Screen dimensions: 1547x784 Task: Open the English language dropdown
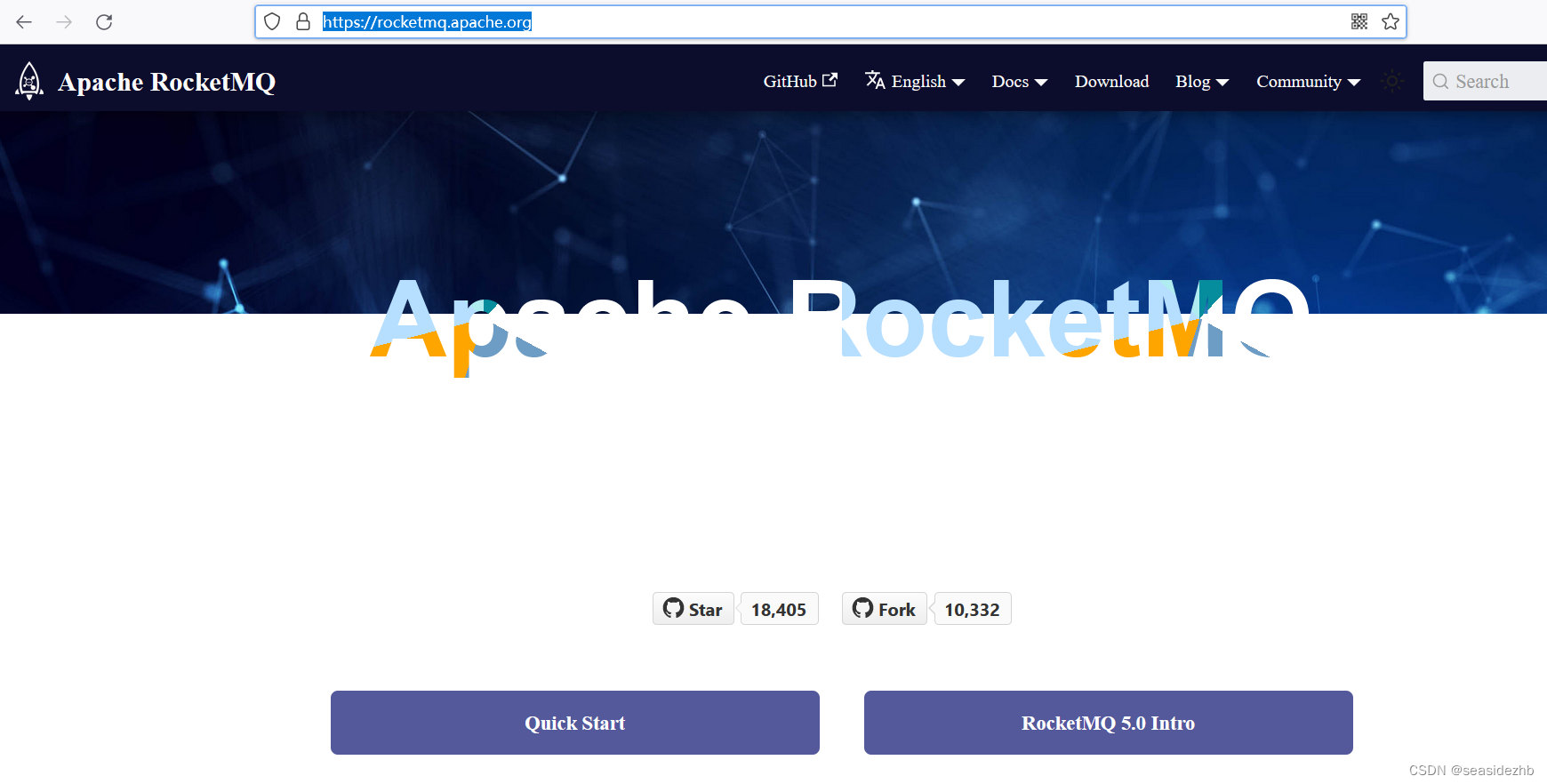[x=915, y=81]
